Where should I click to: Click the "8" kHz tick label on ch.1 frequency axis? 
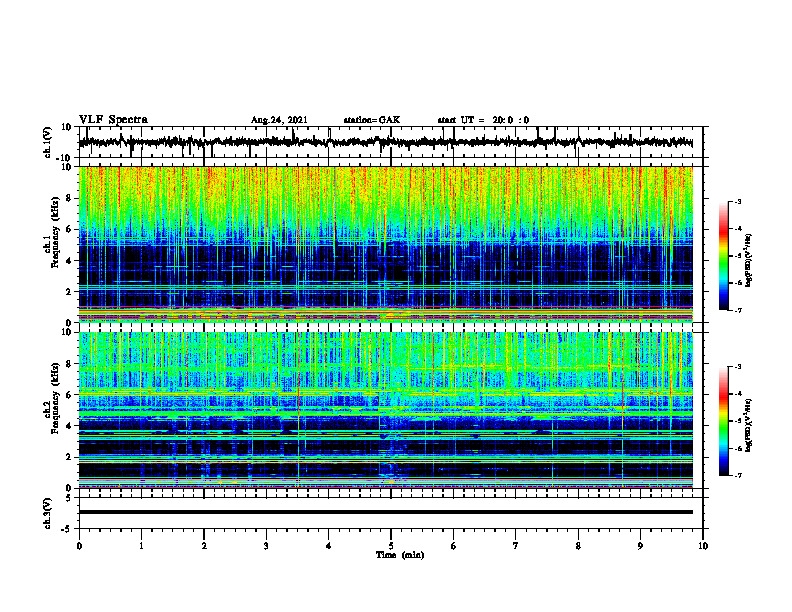click(x=70, y=198)
